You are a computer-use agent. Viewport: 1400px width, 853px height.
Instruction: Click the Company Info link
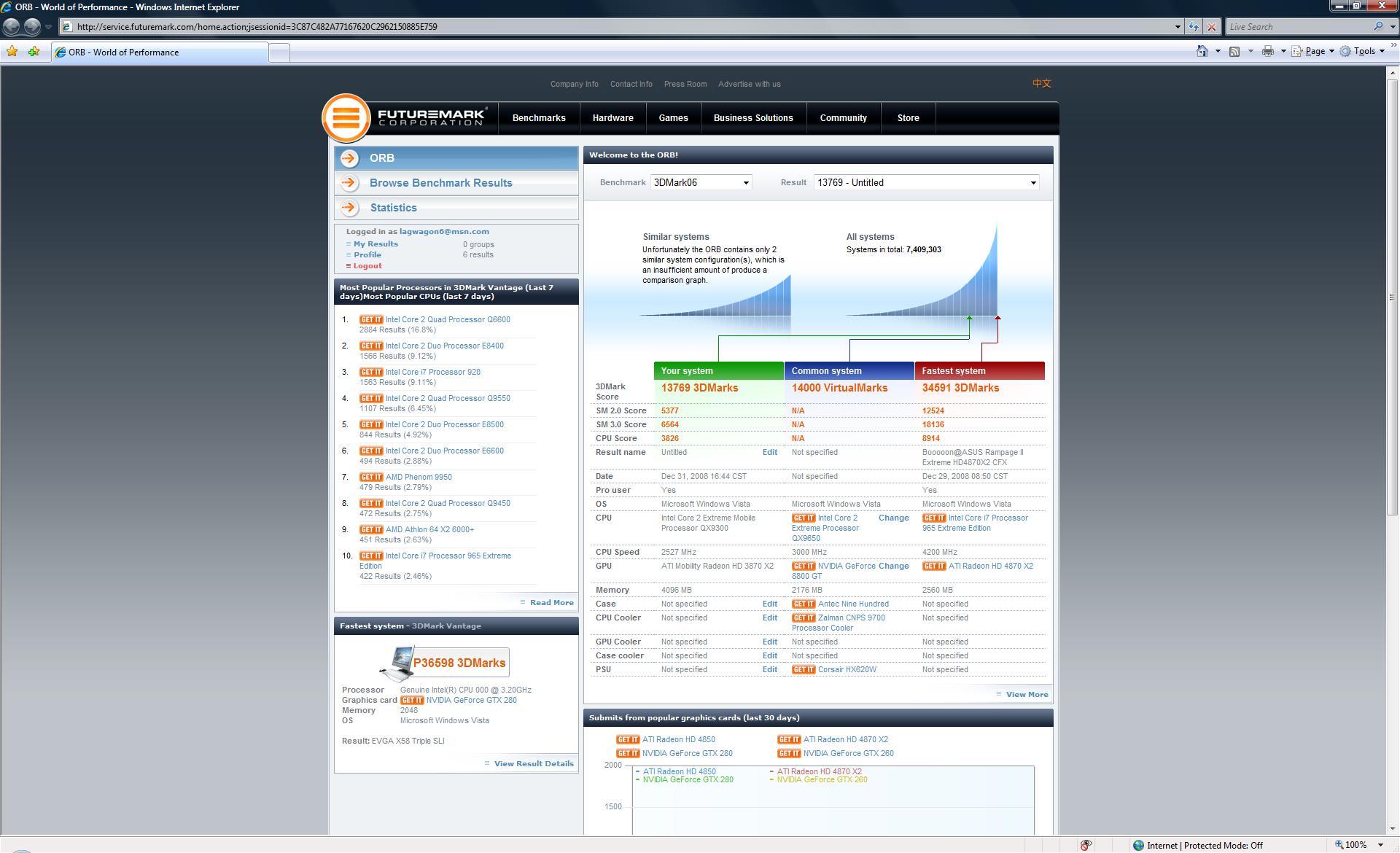click(x=575, y=85)
